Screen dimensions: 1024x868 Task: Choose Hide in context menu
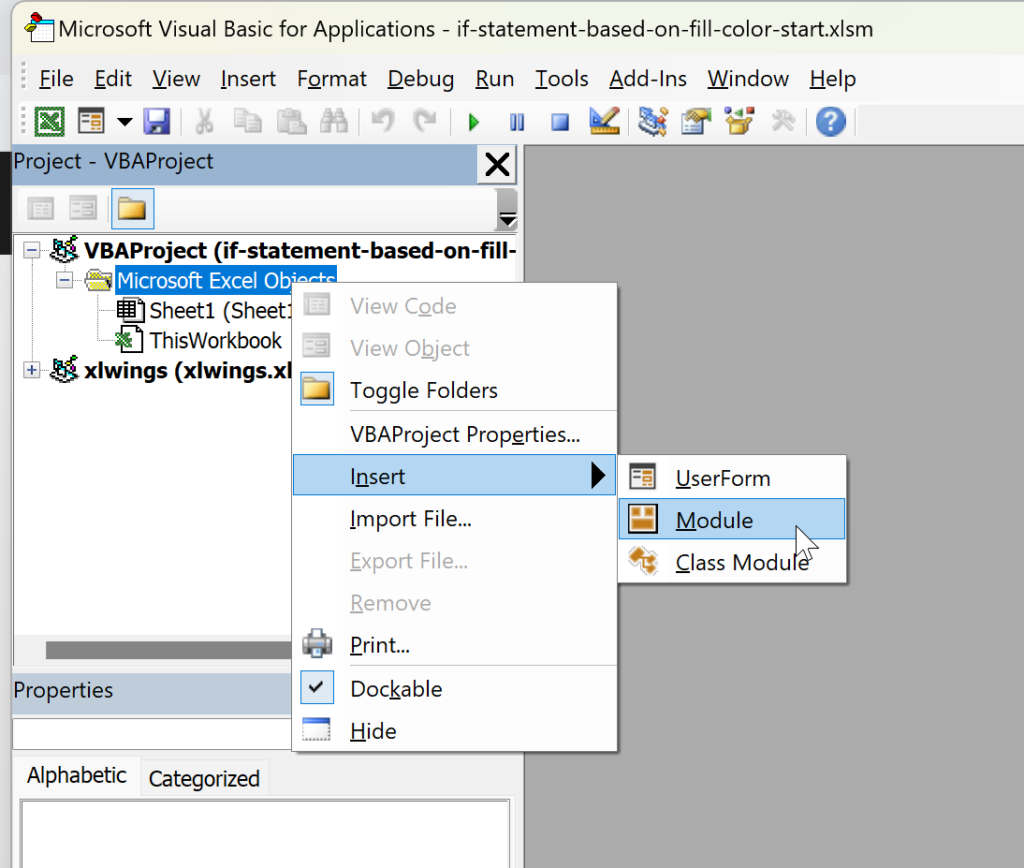point(455,731)
